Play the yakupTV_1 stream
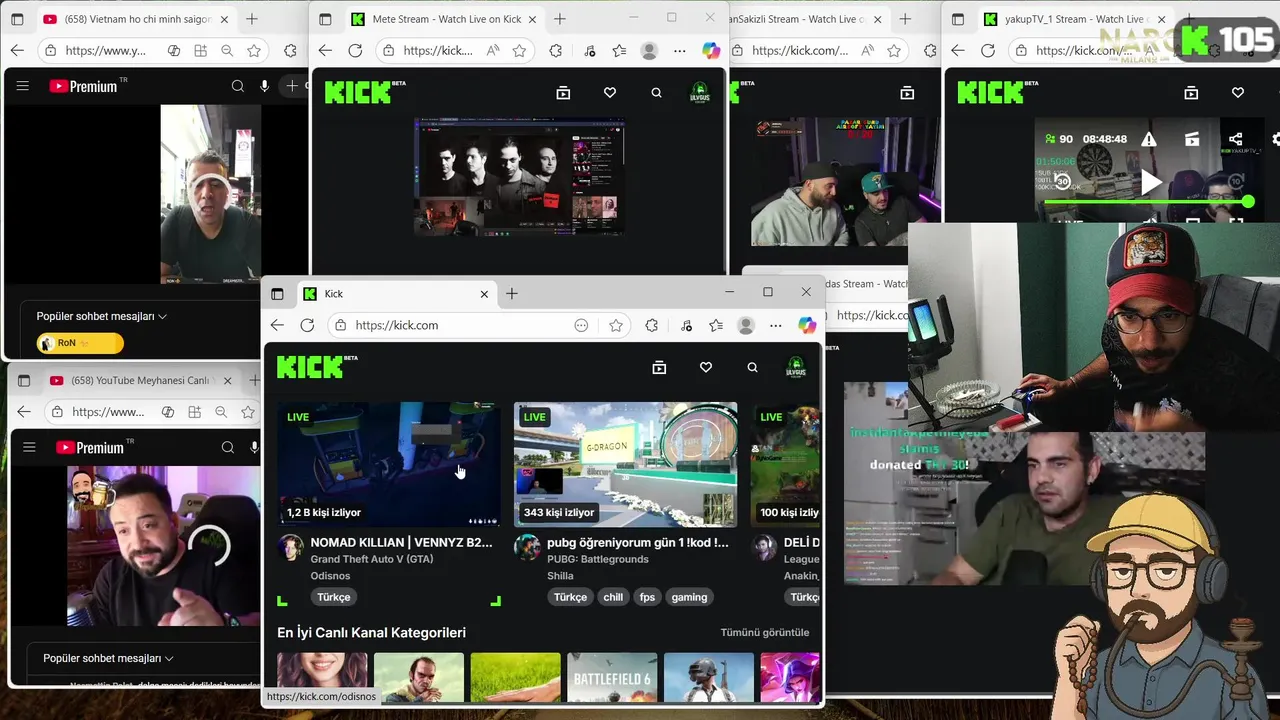This screenshot has width=1280, height=720. [1150, 182]
